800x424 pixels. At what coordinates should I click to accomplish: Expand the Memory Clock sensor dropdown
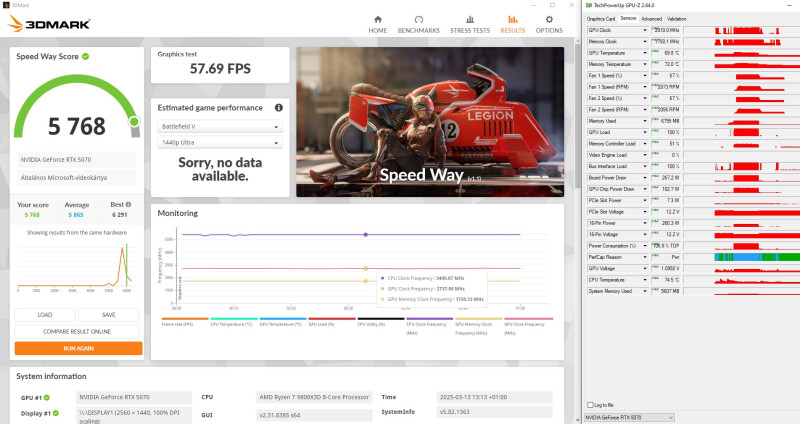645,41
